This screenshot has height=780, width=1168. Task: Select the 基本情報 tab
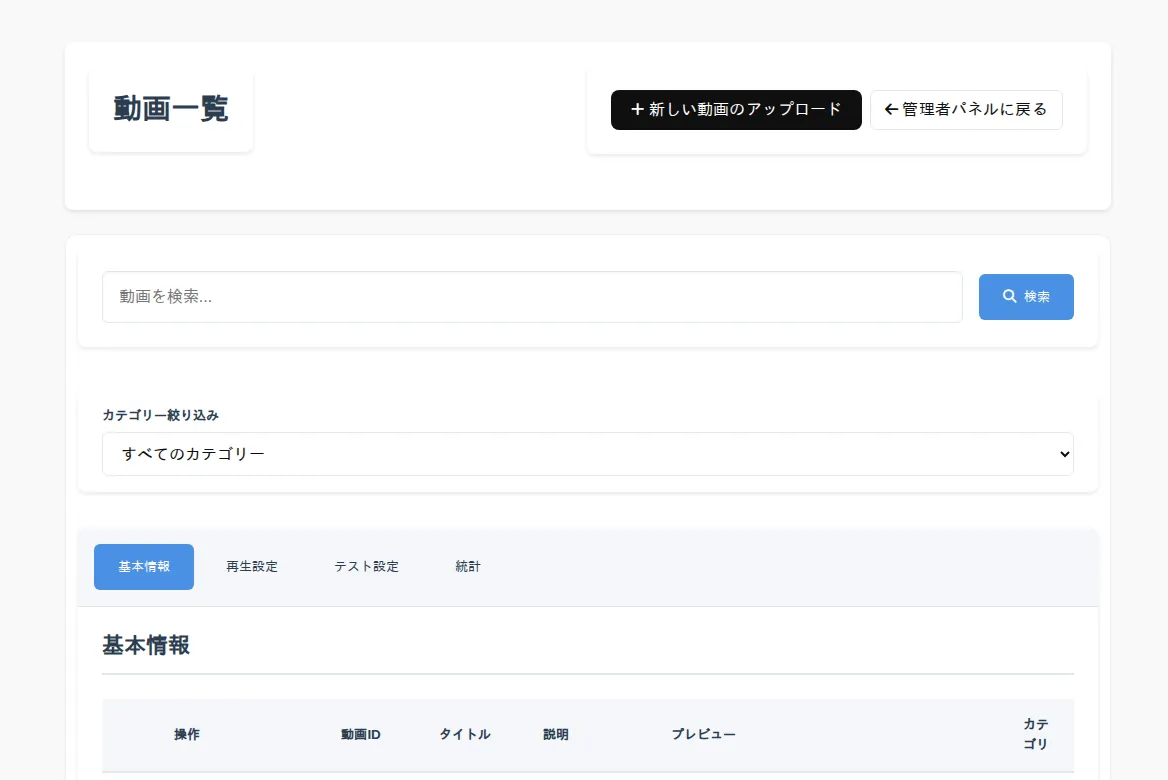pos(144,567)
